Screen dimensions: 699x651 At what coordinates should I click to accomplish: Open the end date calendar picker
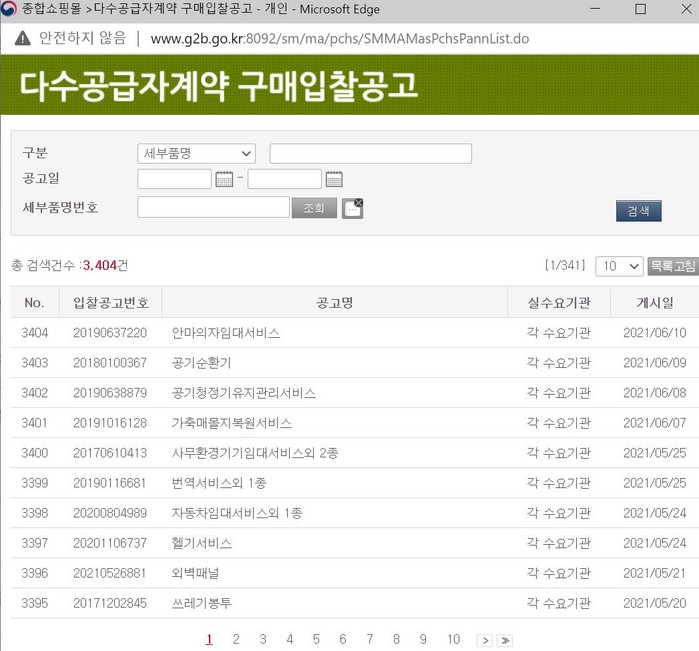(x=334, y=180)
